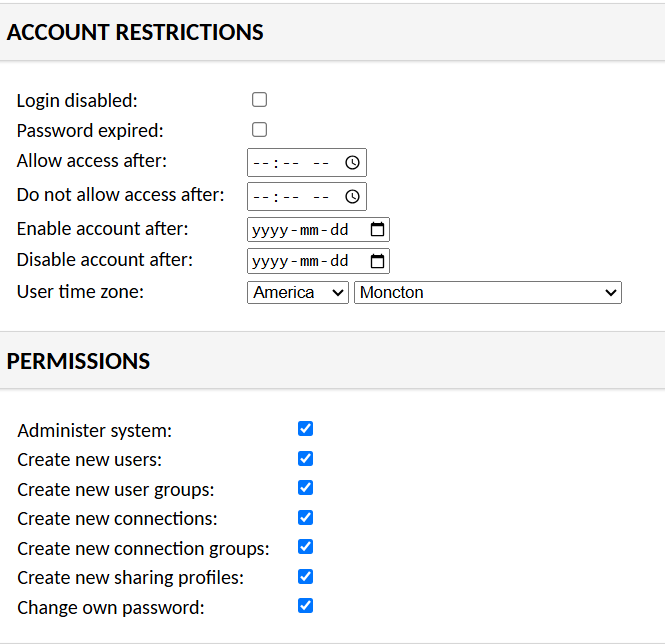The image size is (665, 644).
Task: Focus the Do not allow access after time input
Action: (292, 197)
